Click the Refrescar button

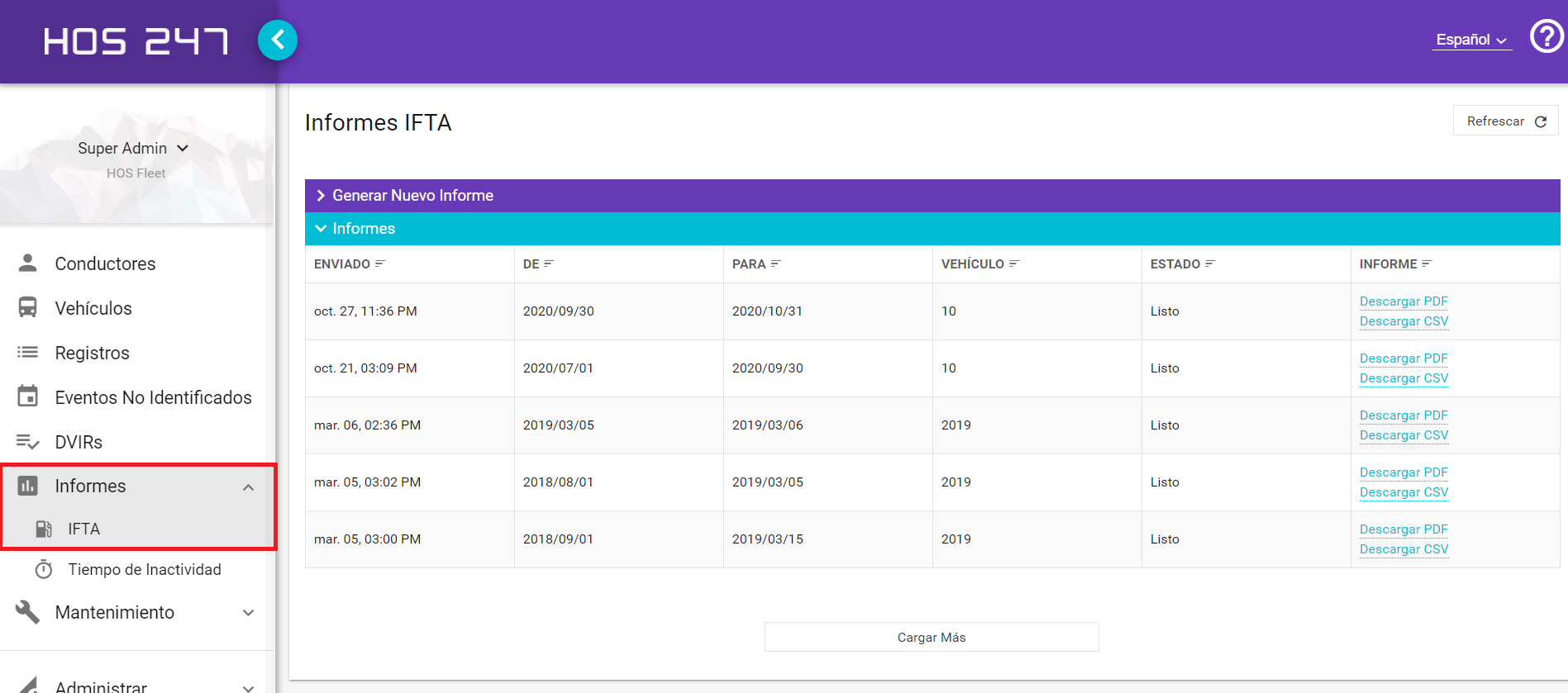(1505, 121)
